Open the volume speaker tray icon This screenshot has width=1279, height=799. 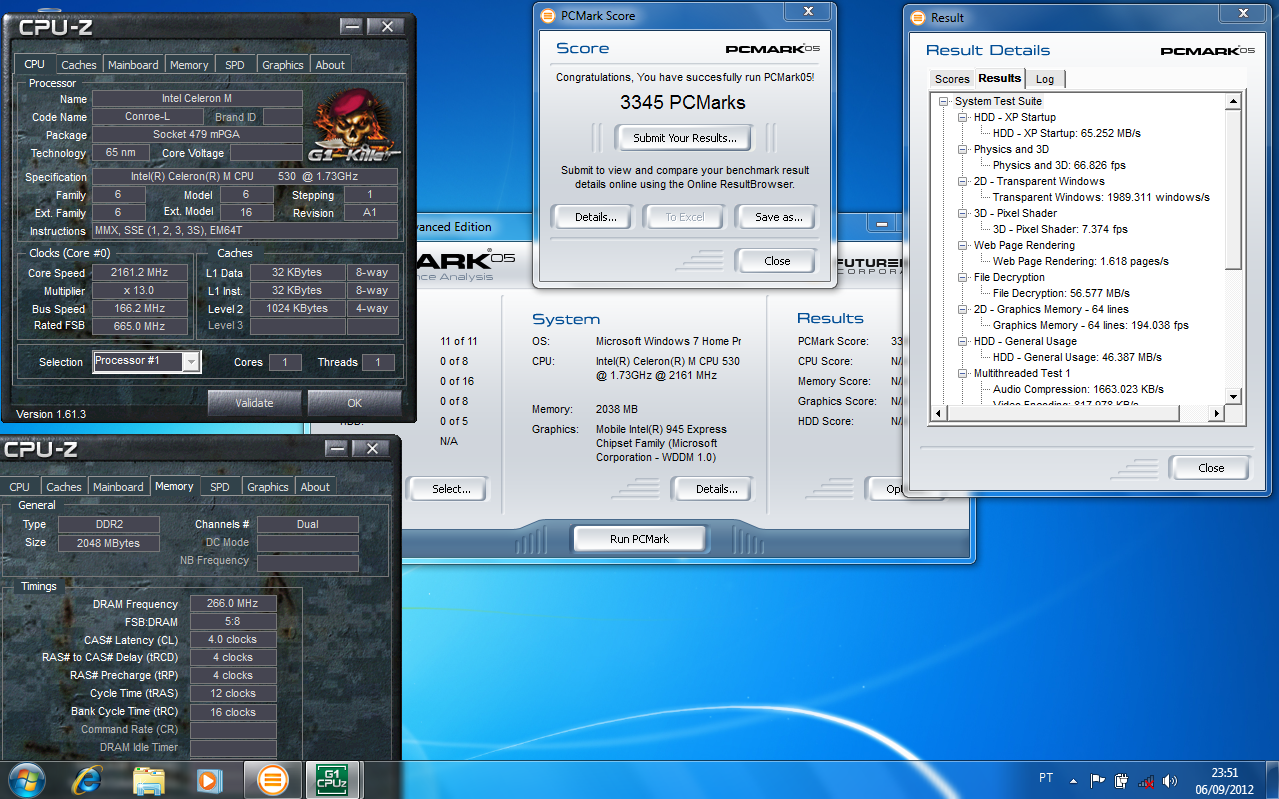1170,780
